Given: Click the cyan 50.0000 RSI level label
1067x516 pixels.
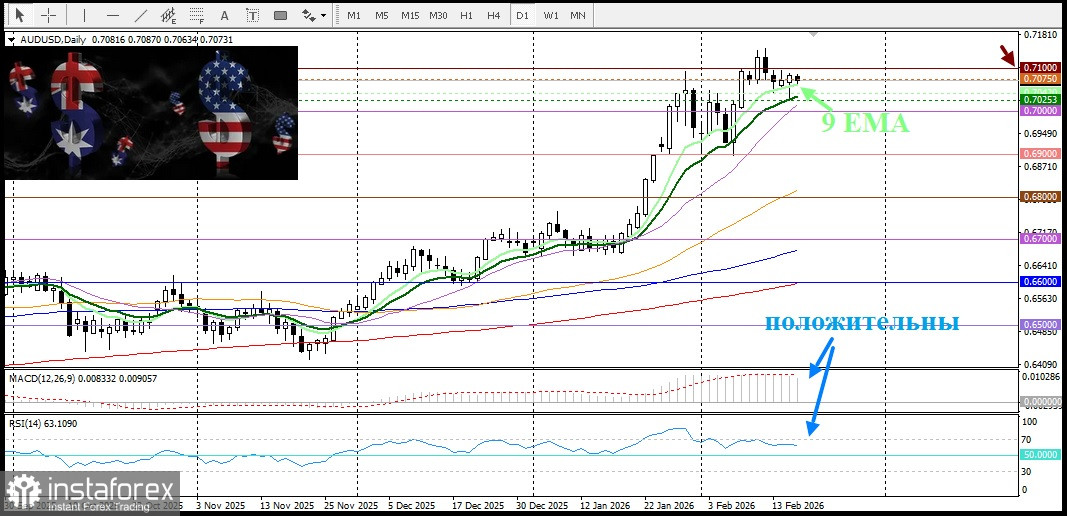Looking at the screenshot, I should (x=1040, y=454).
